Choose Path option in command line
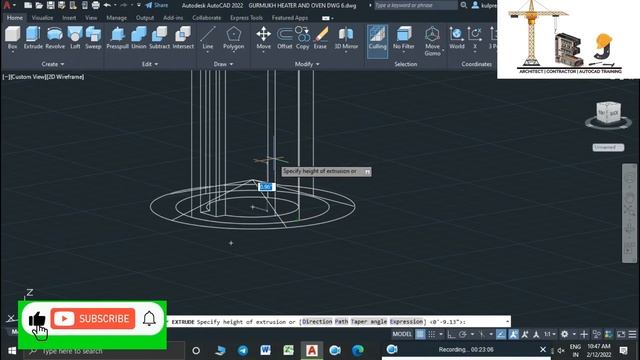The width and height of the screenshot is (640, 360). (x=341, y=322)
